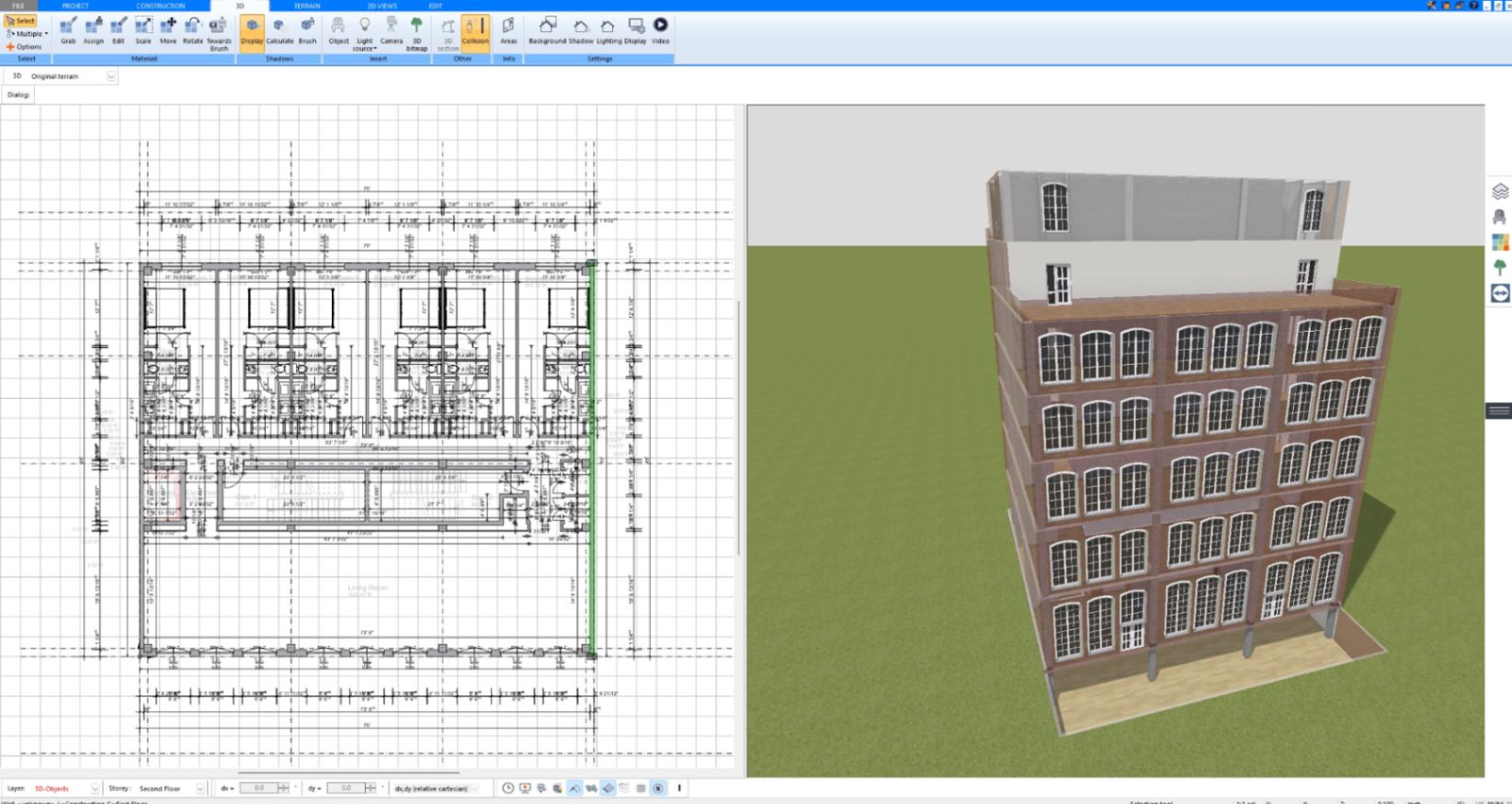The image size is (1512, 804).
Task: Select the Rotate material tool
Action: click(192, 30)
